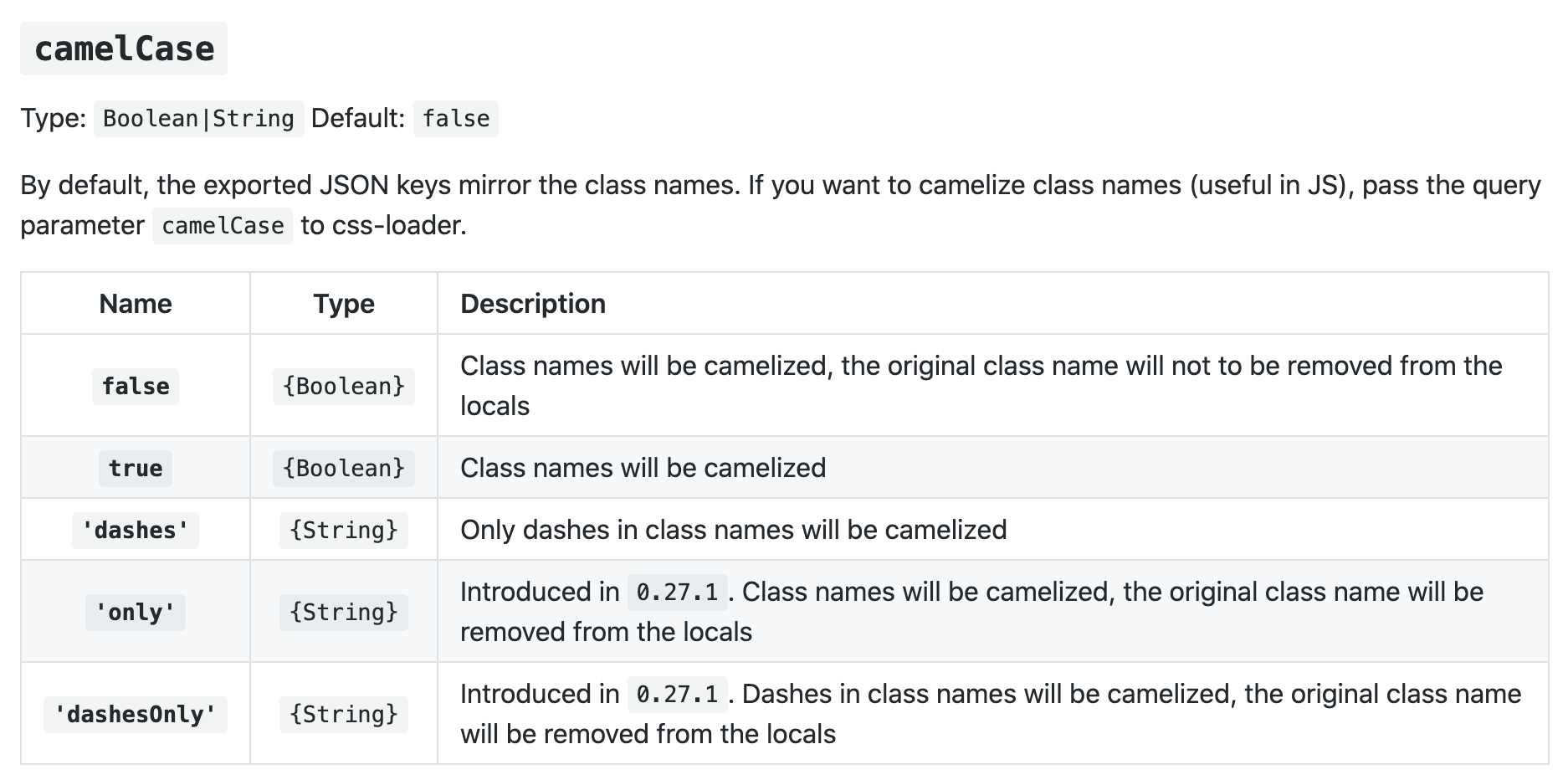
Task: Click the 'dashesOnly' name cell
Action: click(136, 714)
